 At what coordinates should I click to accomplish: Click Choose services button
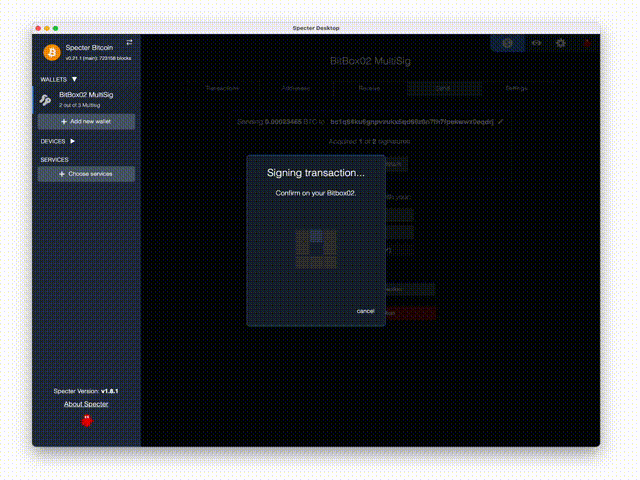tap(86, 174)
